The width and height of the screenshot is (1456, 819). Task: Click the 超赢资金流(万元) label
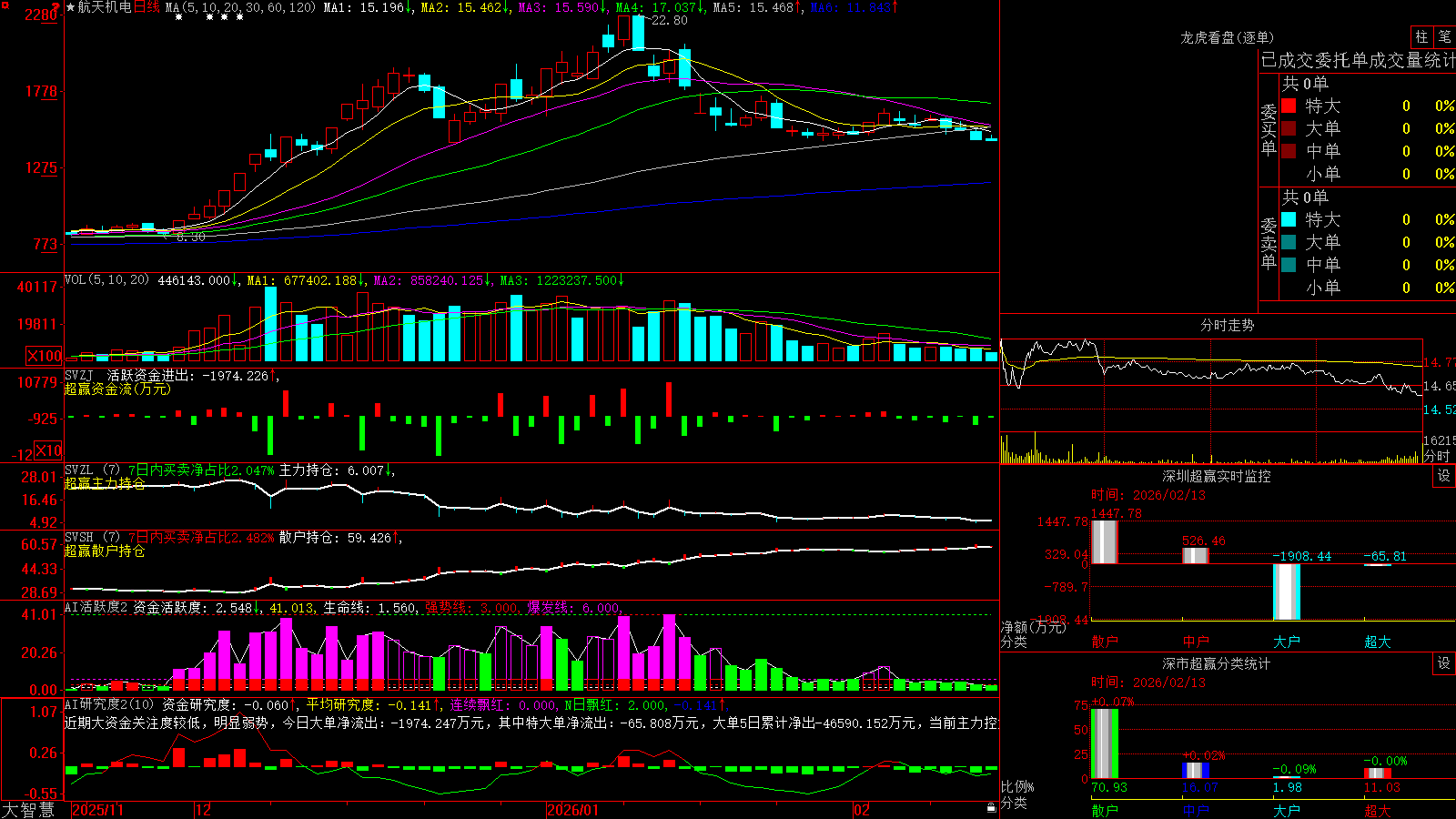117,389
